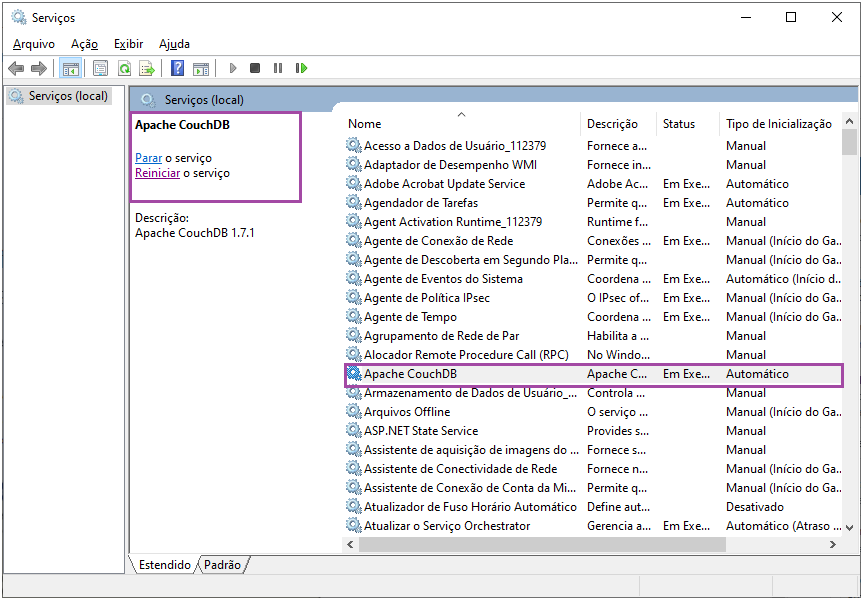Open the Exibir menu
The width and height of the screenshot is (863, 599).
(128, 44)
